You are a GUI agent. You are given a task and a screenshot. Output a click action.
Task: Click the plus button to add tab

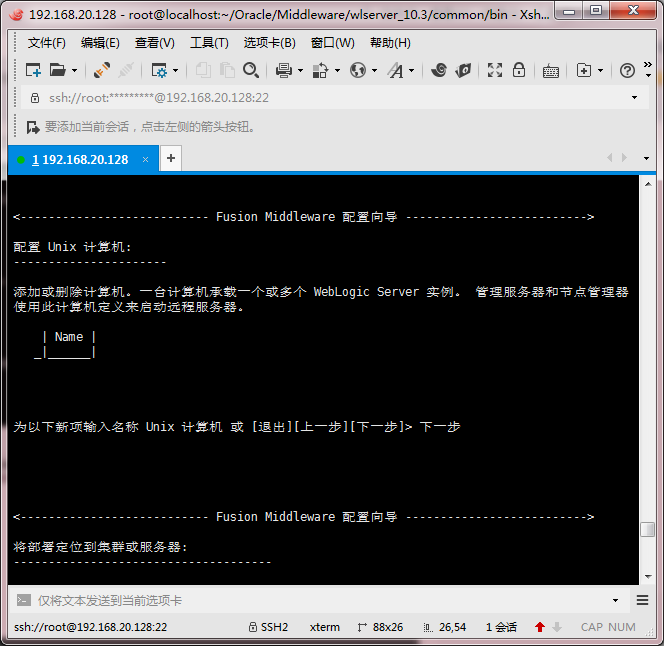[171, 158]
